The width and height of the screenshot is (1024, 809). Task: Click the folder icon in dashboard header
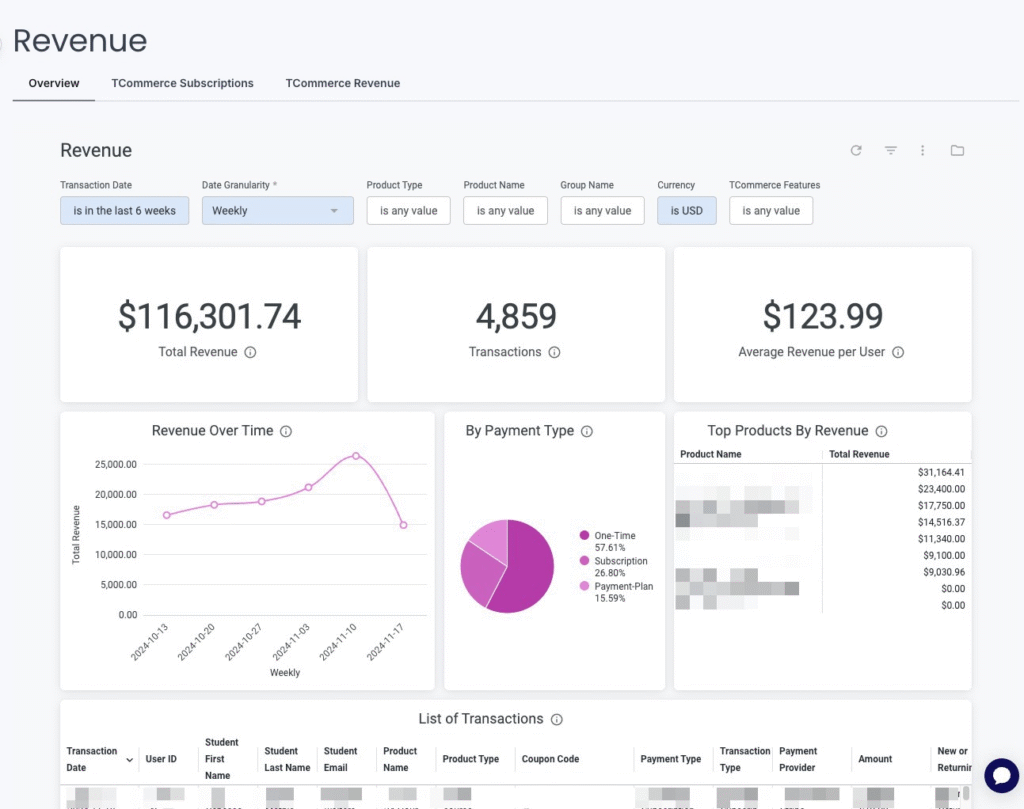(957, 151)
